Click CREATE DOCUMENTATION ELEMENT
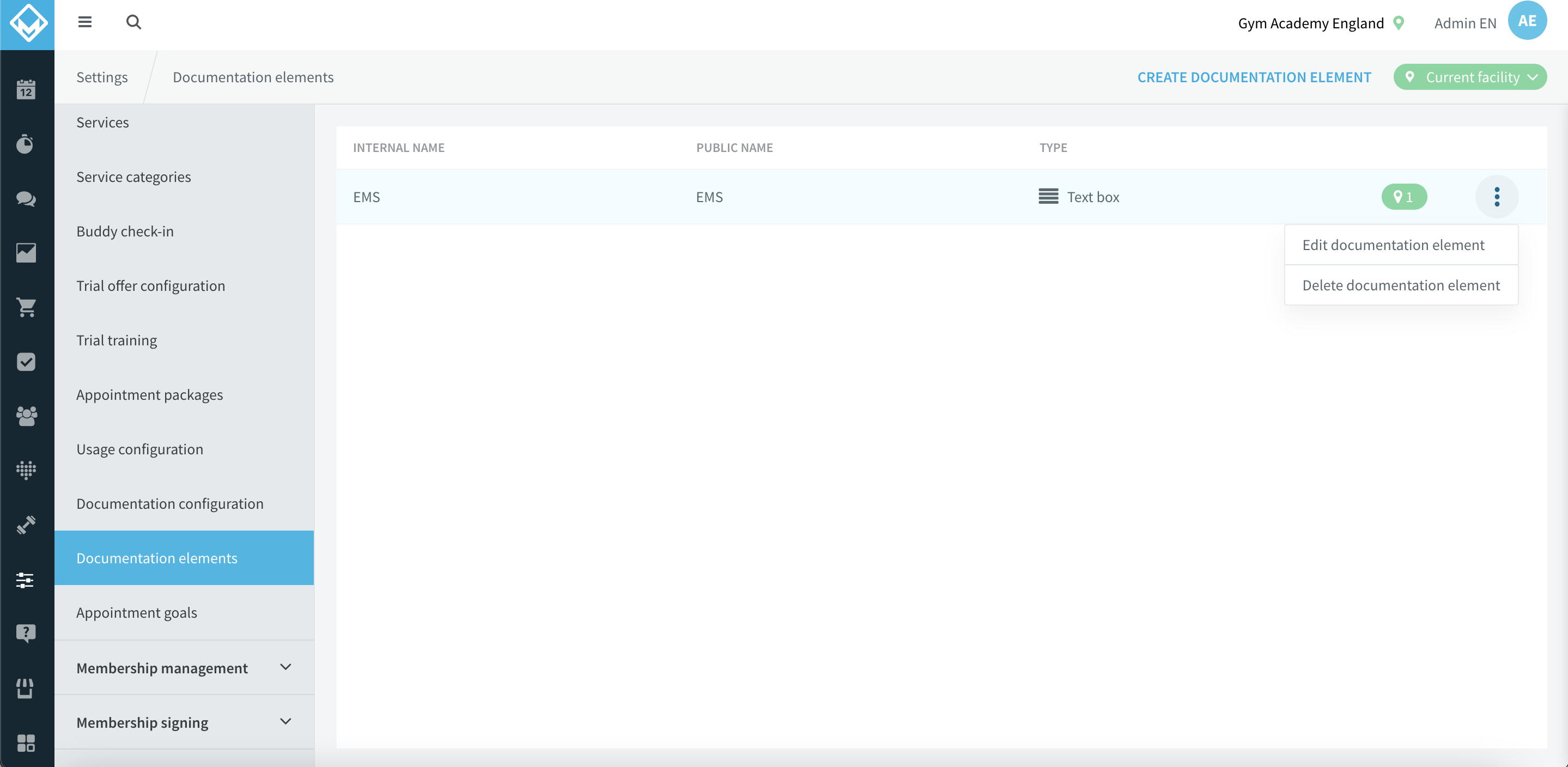Viewport: 1568px width, 767px height. click(1254, 77)
